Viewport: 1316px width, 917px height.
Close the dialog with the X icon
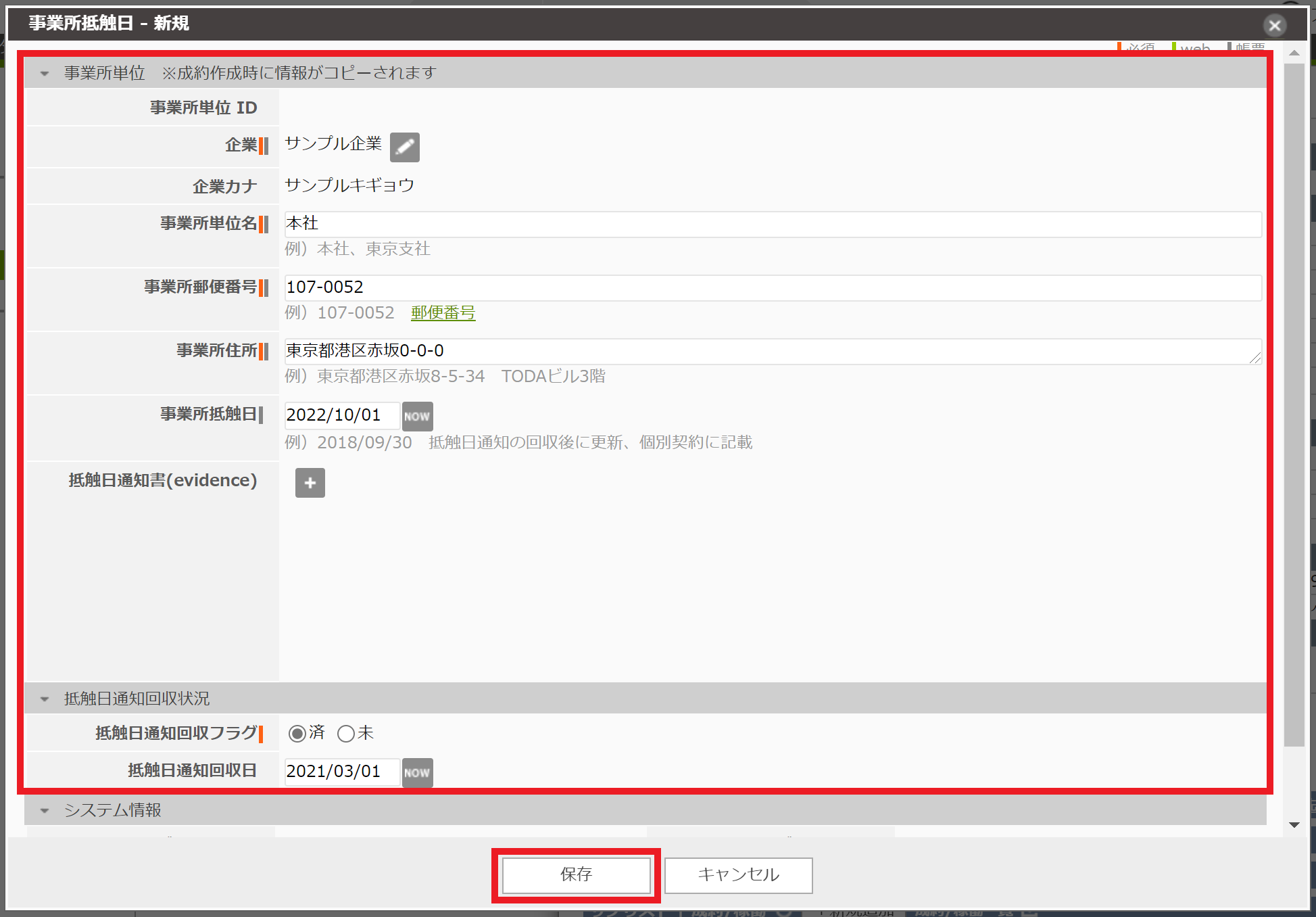tap(1274, 26)
